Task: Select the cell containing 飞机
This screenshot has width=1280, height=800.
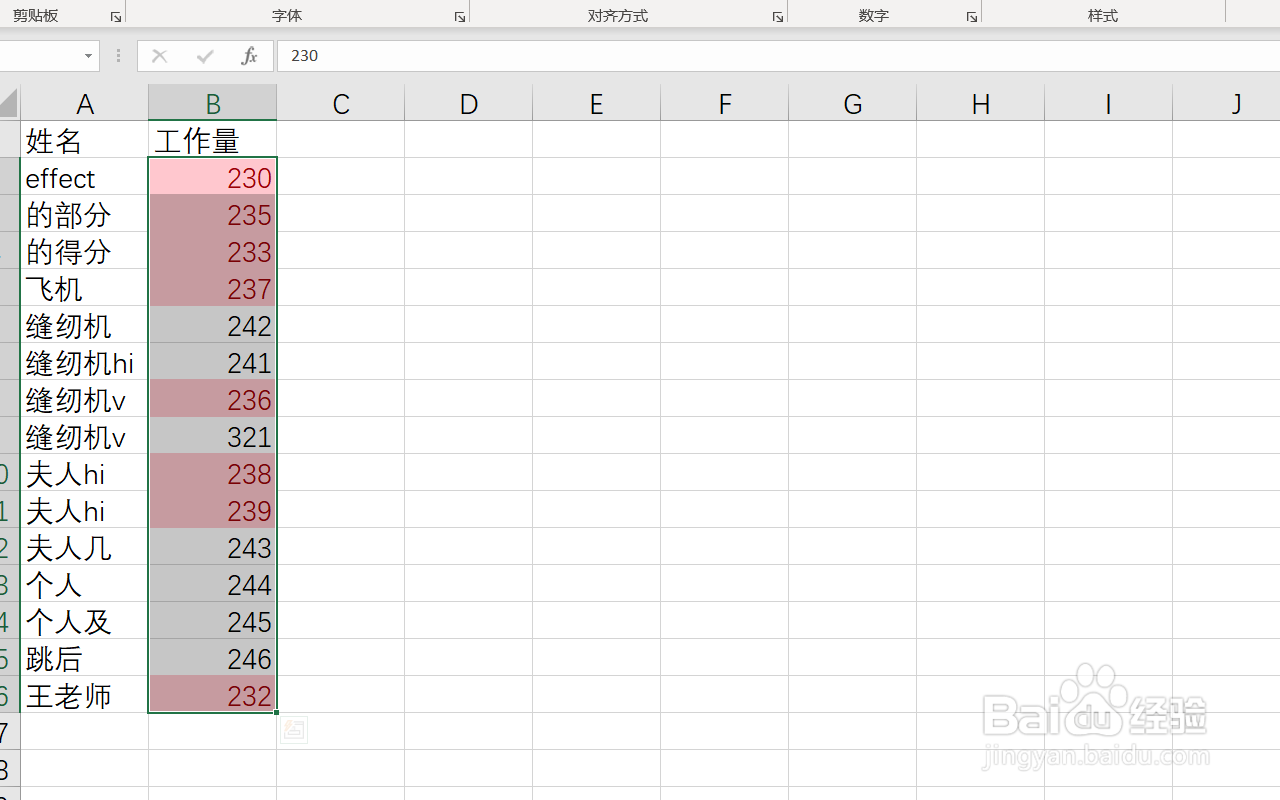Action: point(85,288)
